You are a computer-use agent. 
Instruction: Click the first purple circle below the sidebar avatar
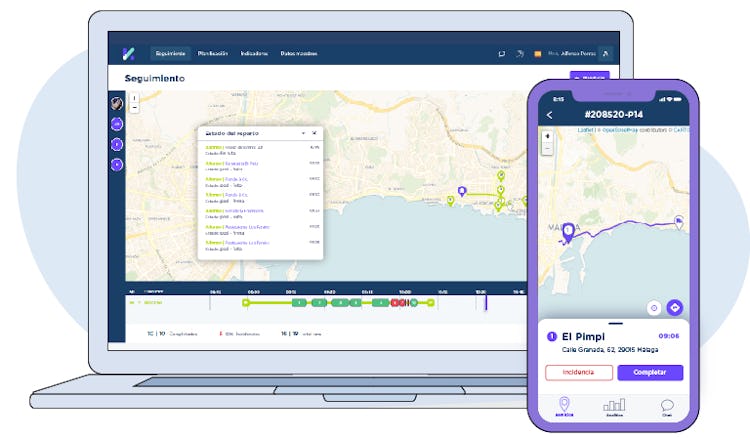point(117,124)
